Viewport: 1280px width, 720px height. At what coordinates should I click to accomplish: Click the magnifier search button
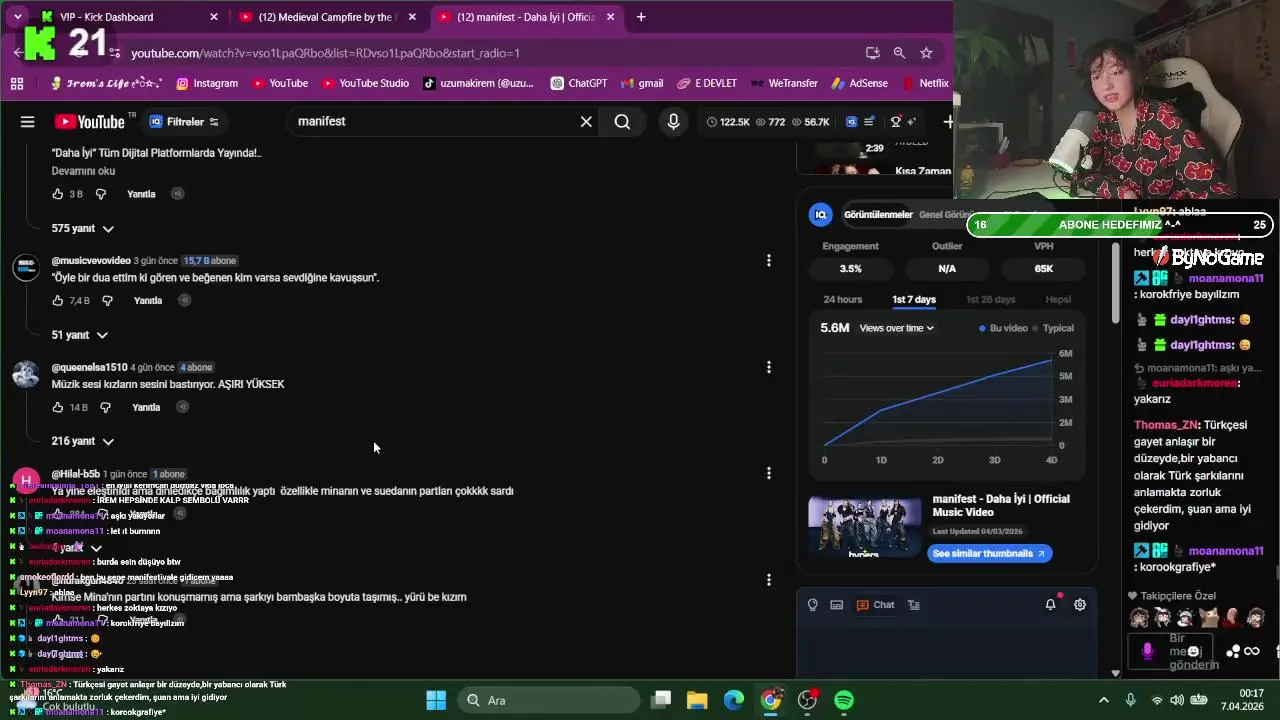tap(622, 122)
